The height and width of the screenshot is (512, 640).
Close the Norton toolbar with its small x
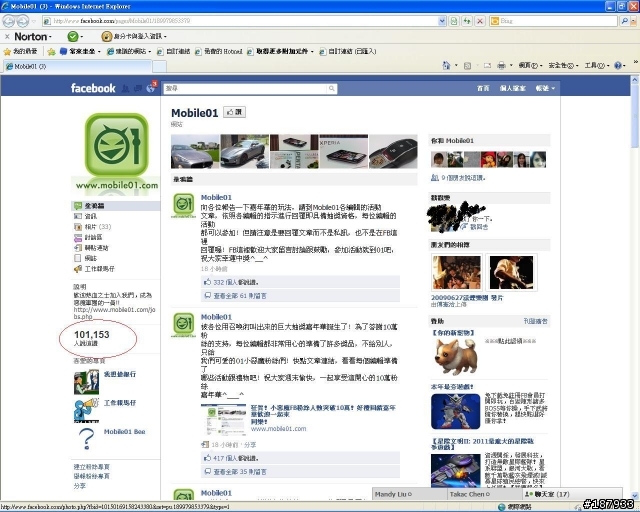click(7, 37)
